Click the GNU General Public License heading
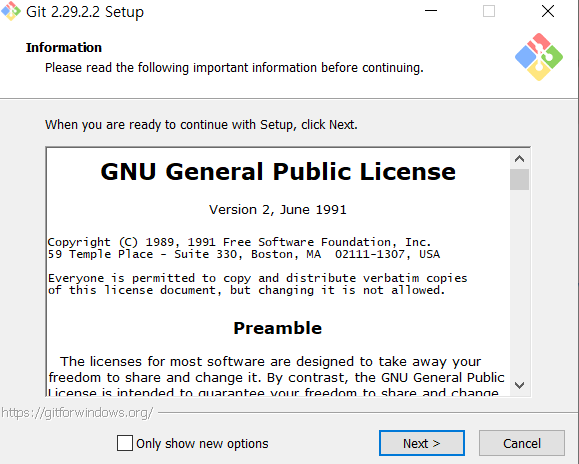The image size is (579, 464). (278, 172)
